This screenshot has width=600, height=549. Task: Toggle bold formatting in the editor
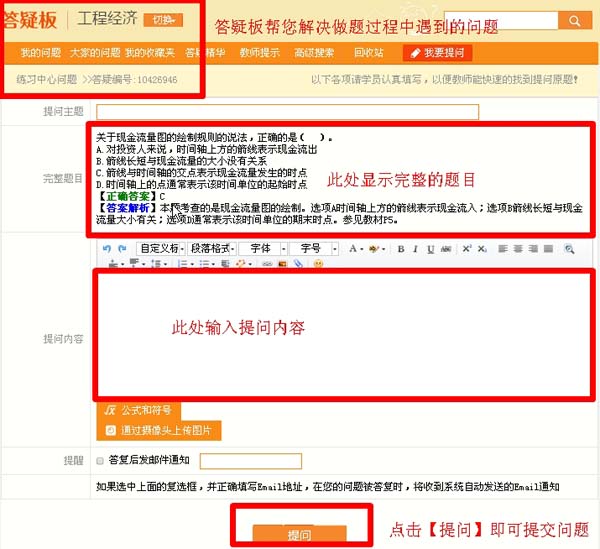tap(400, 248)
